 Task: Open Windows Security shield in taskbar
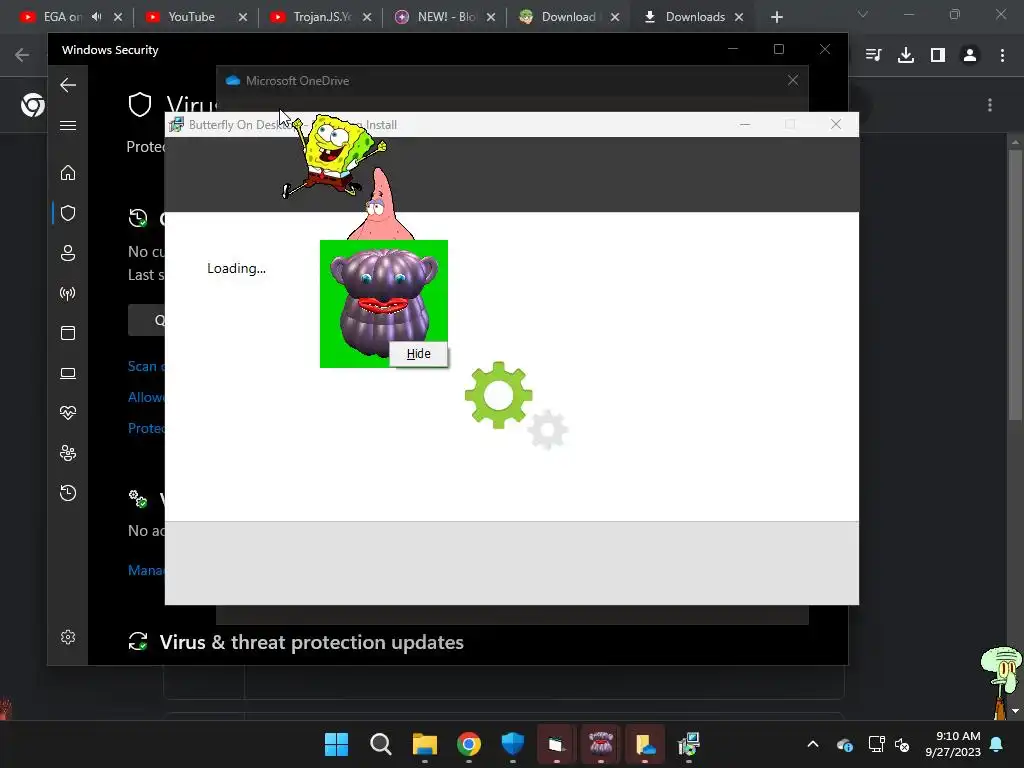513,744
